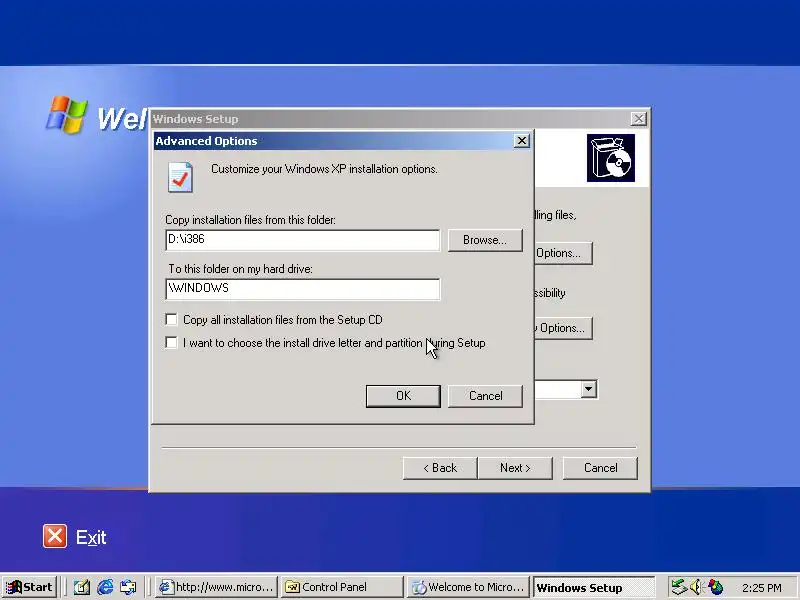
Task: Click the 2:25 PM system clock
Action: pos(761,588)
